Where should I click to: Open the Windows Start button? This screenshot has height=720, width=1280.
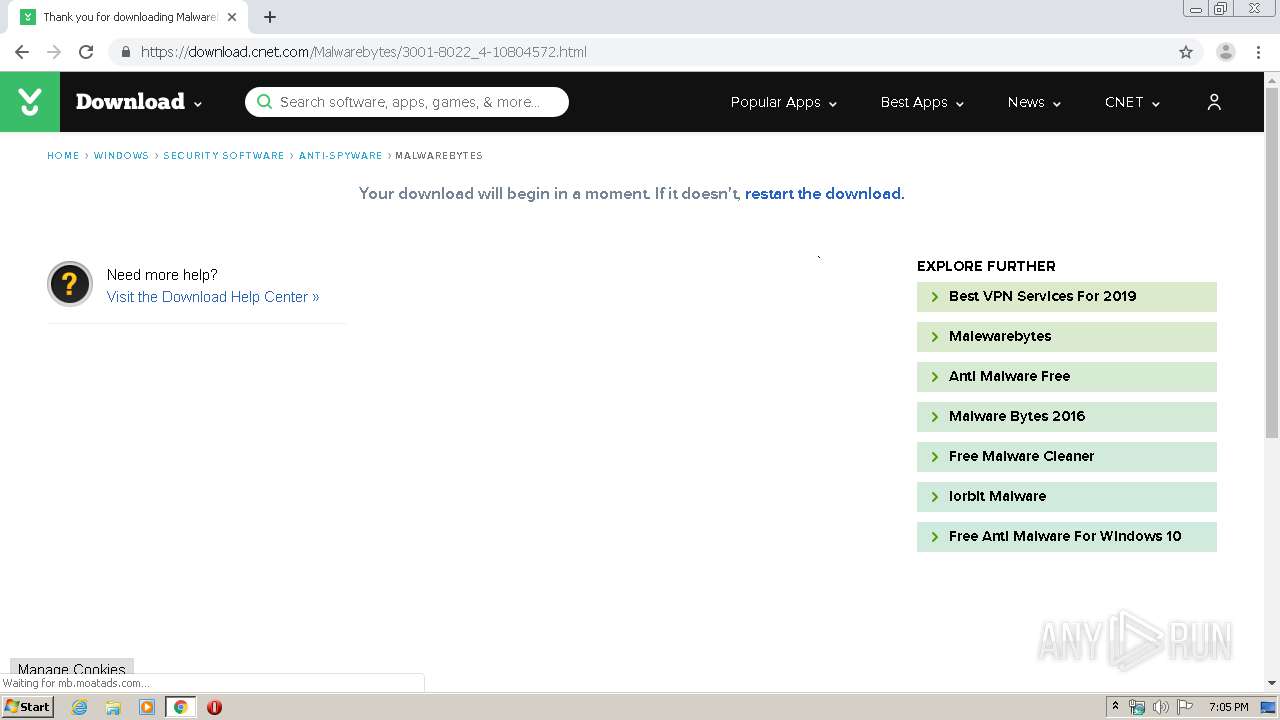[27, 707]
